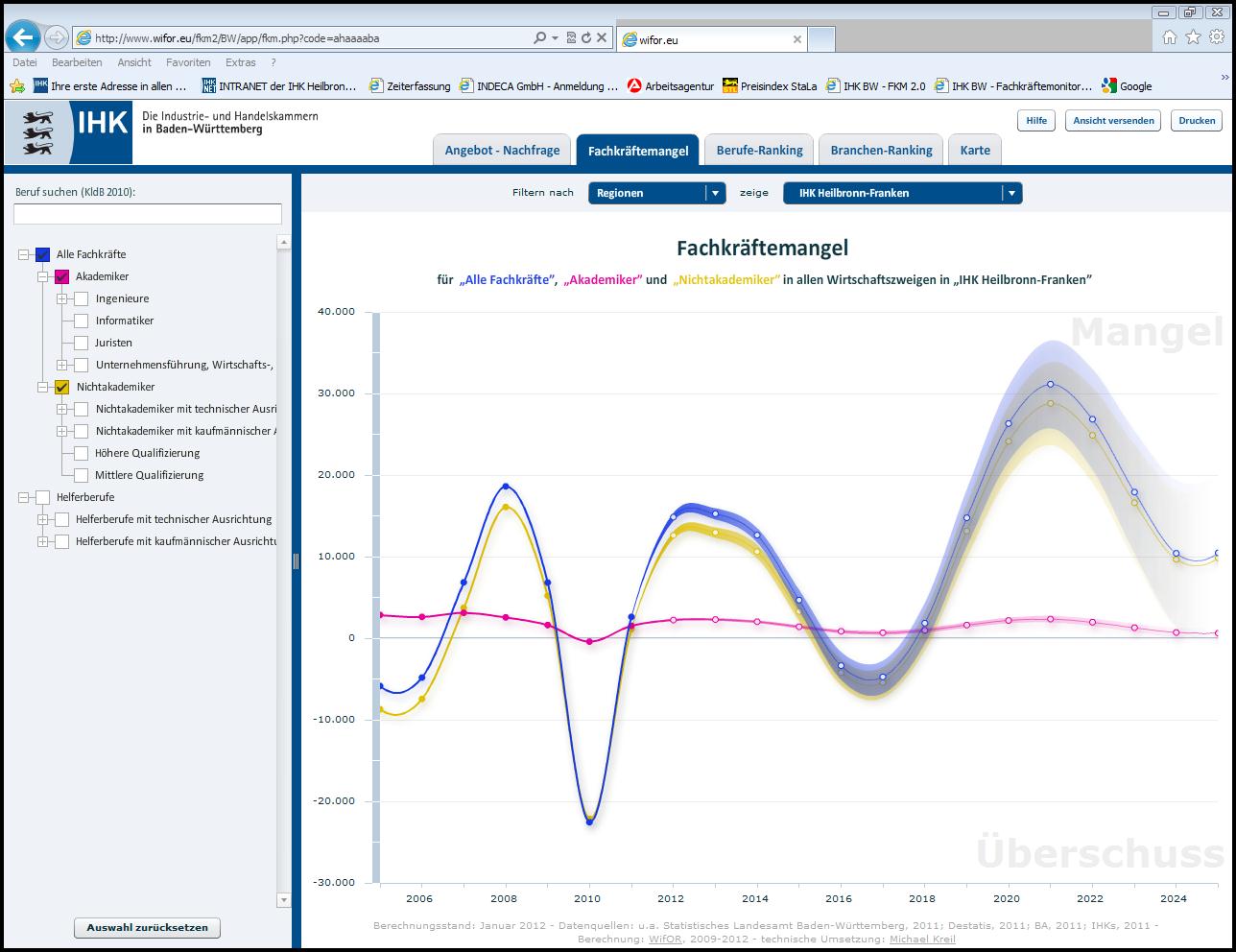Open the browser tools gear icon
Viewport: 1236px width, 952px height.
tap(1216, 37)
